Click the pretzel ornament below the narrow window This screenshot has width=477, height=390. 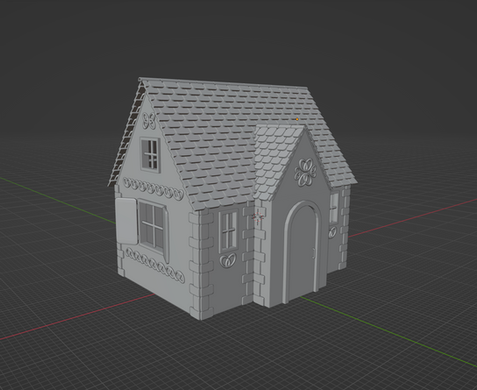click(228, 260)
